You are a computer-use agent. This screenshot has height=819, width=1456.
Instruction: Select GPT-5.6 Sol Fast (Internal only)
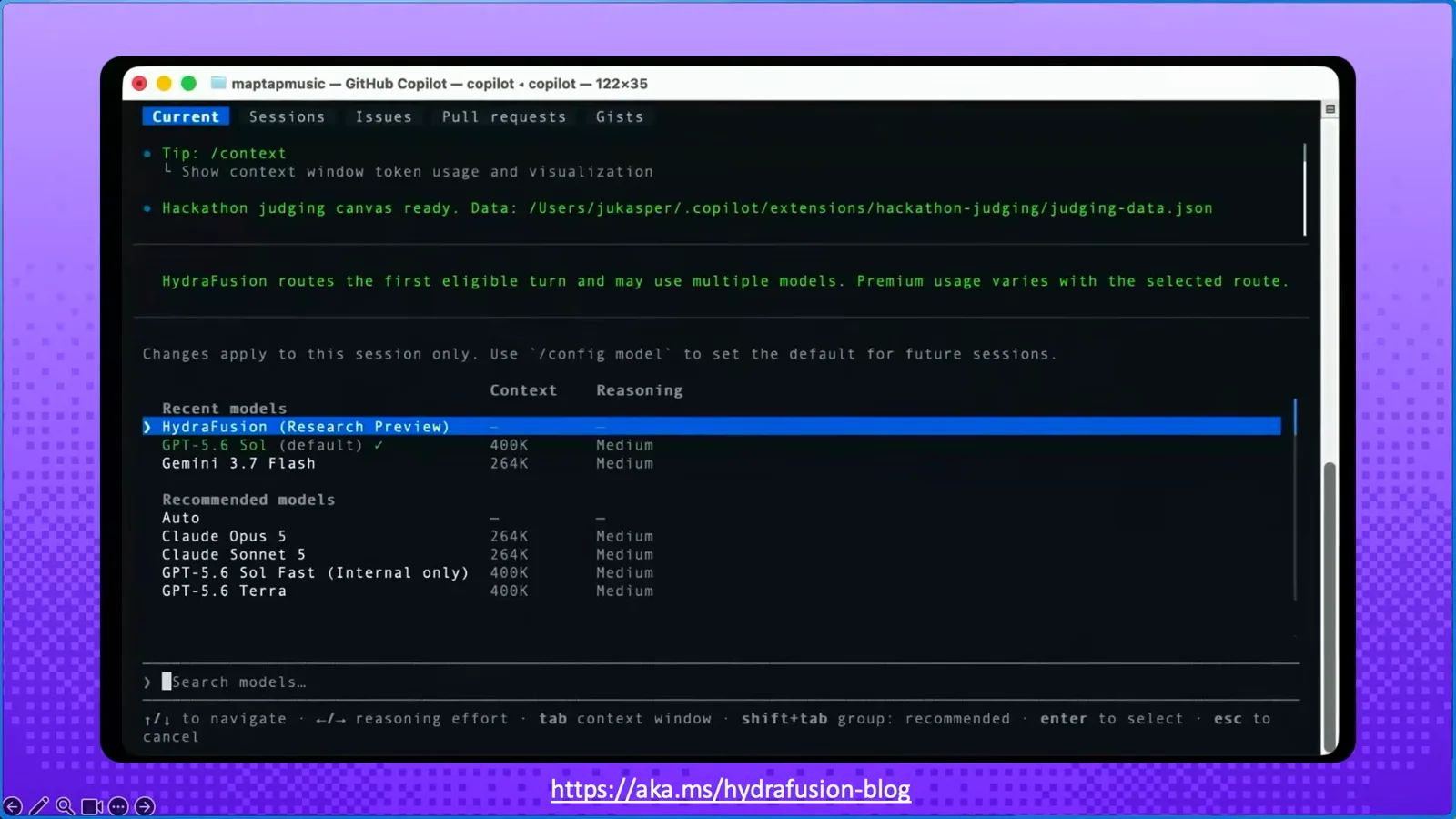[315, 572]
